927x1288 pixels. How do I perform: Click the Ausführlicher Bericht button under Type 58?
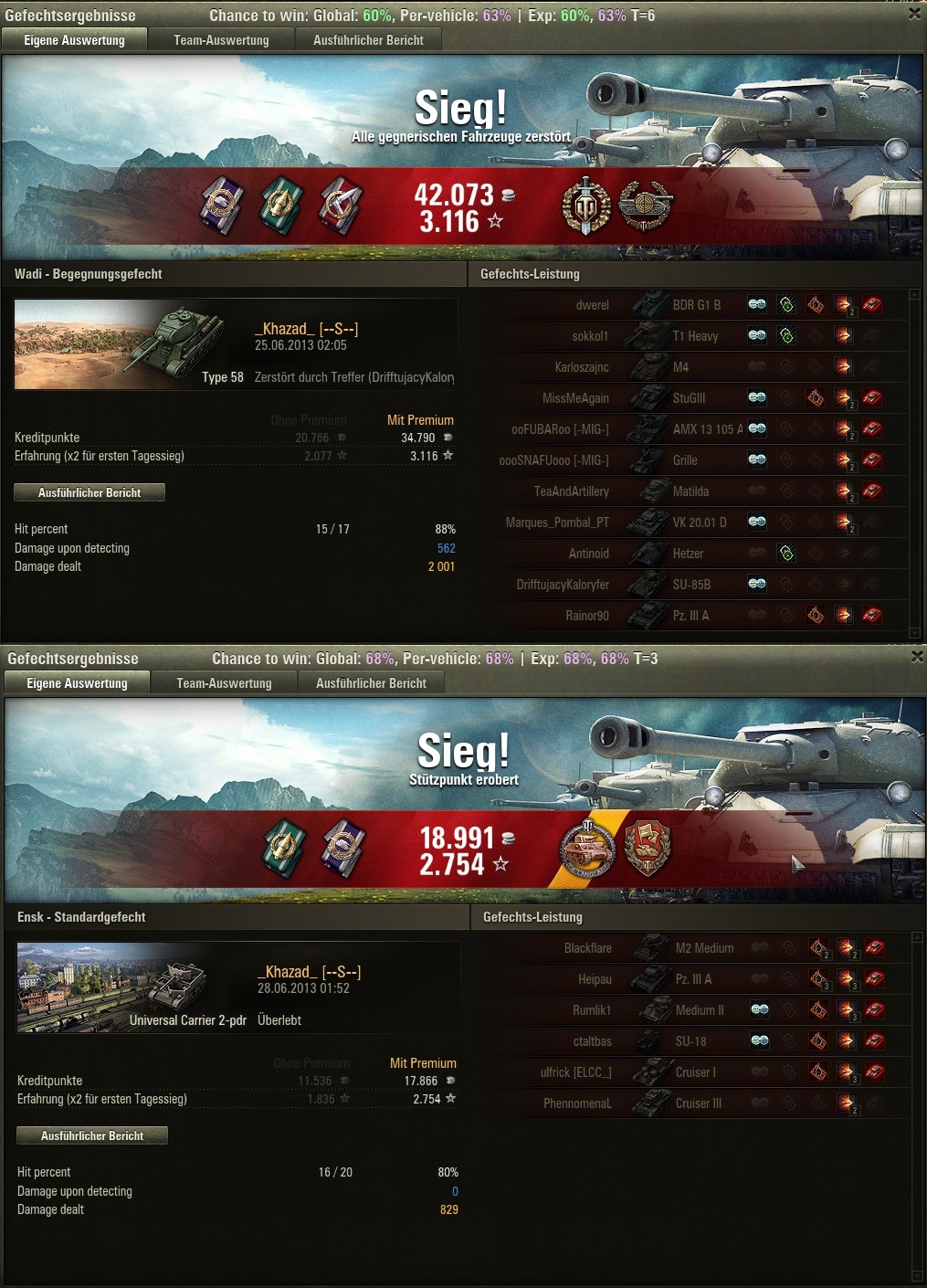pyautogui.click(x=90, y=492)
